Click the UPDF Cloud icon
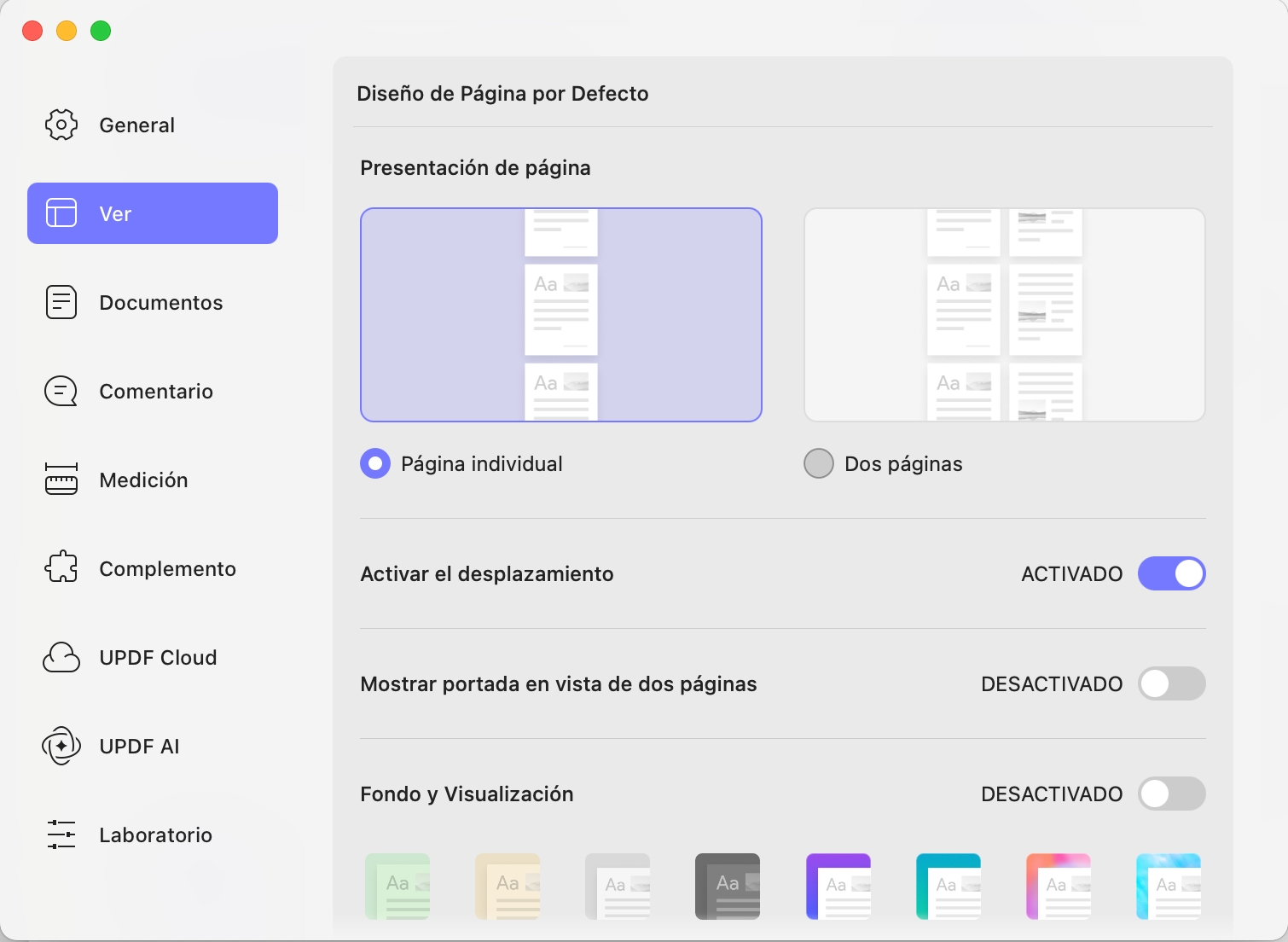Viewport: 1288px width, 942px height. pyautogui.click(x=61, y=657)
